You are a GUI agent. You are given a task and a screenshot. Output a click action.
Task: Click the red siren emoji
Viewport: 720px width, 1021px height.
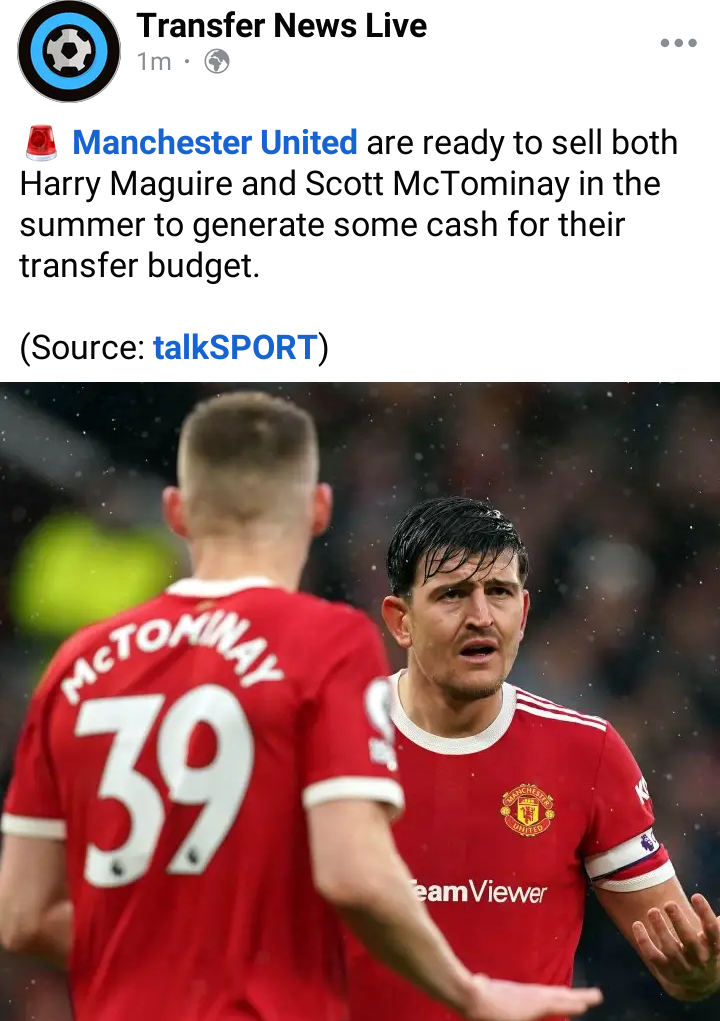tap(41, 143)
